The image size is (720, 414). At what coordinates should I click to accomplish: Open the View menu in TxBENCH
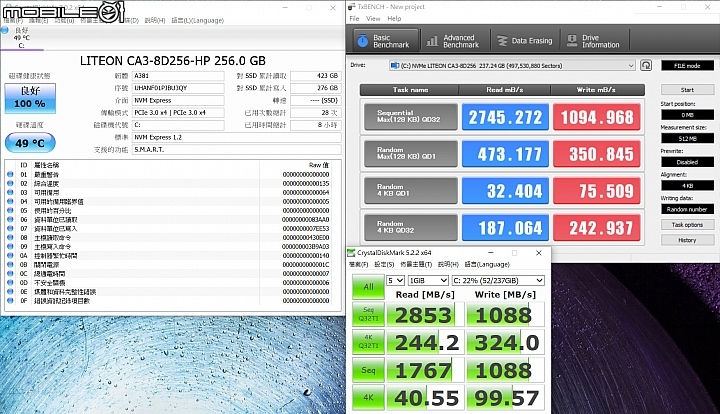point(373,18)
